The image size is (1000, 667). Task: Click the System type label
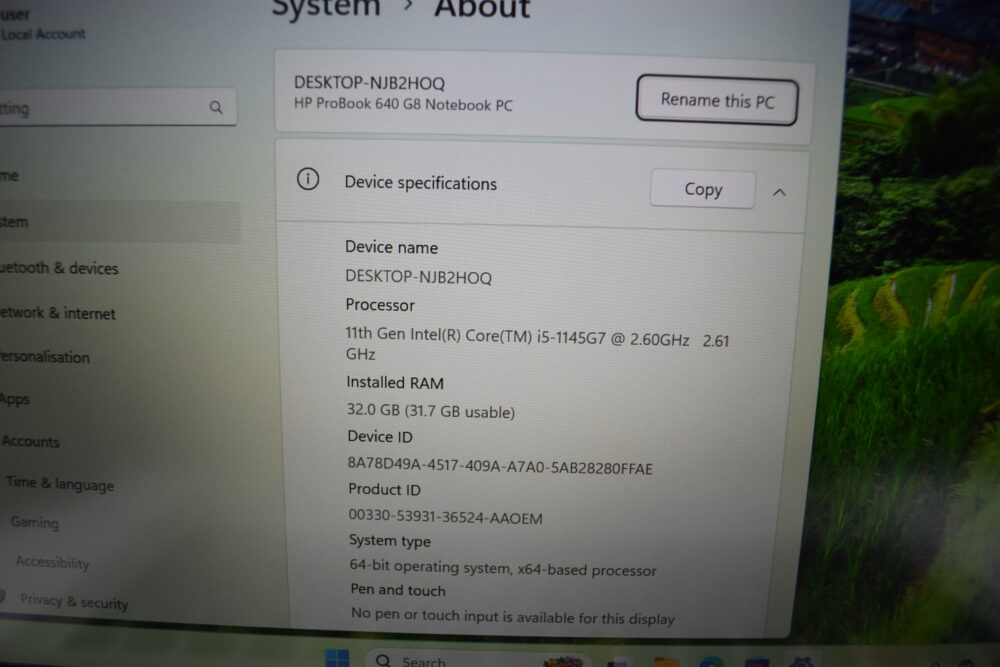click(x=390, y=541)
